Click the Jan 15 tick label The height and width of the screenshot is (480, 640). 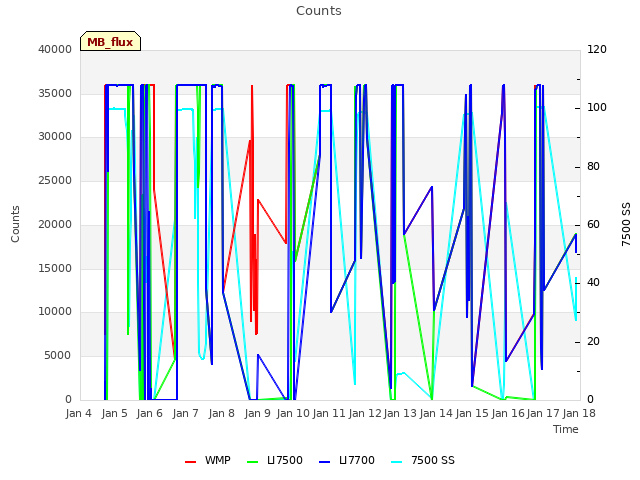tap(472, 413)
